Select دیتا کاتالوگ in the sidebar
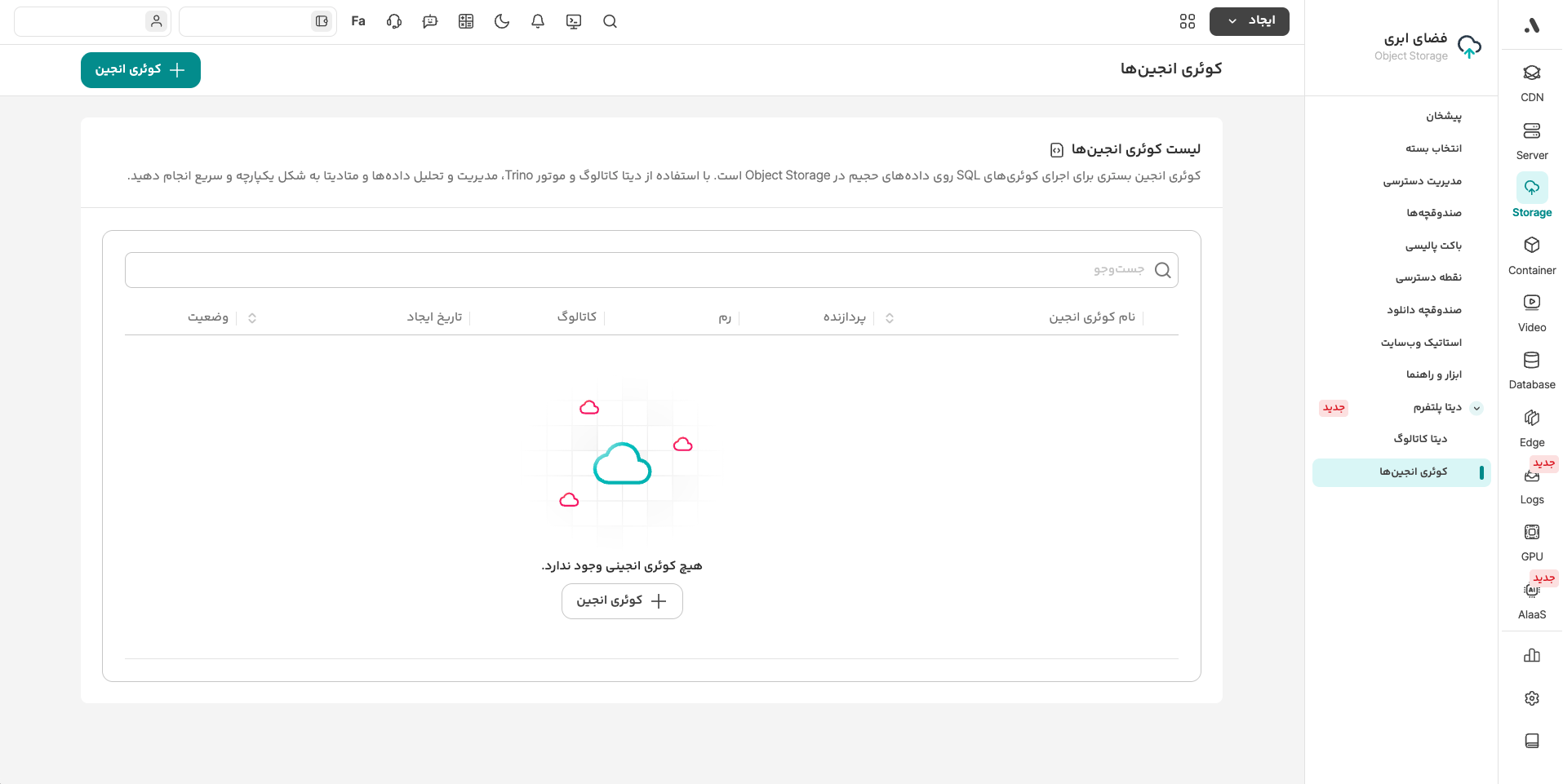Image resolution: width=1563 pixels, height=784 pixels. click(x=1420, y=439)
